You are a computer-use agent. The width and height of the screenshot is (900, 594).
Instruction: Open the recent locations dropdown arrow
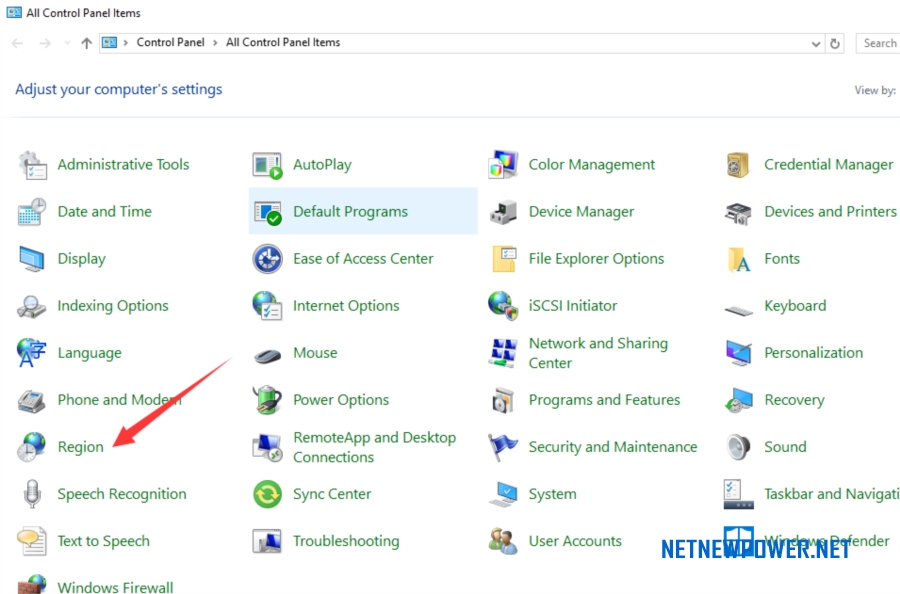click(x=68, y=43)
